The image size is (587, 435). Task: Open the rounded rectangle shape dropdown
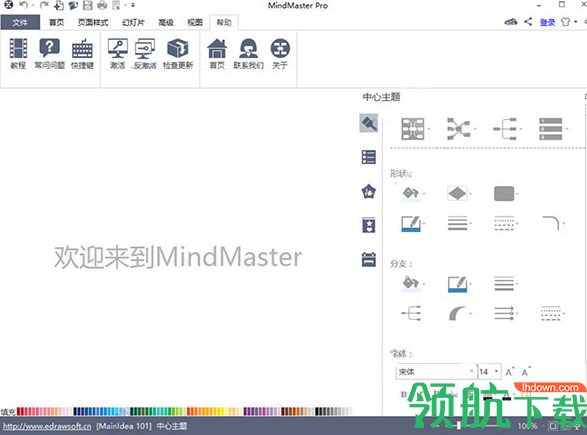506,194
